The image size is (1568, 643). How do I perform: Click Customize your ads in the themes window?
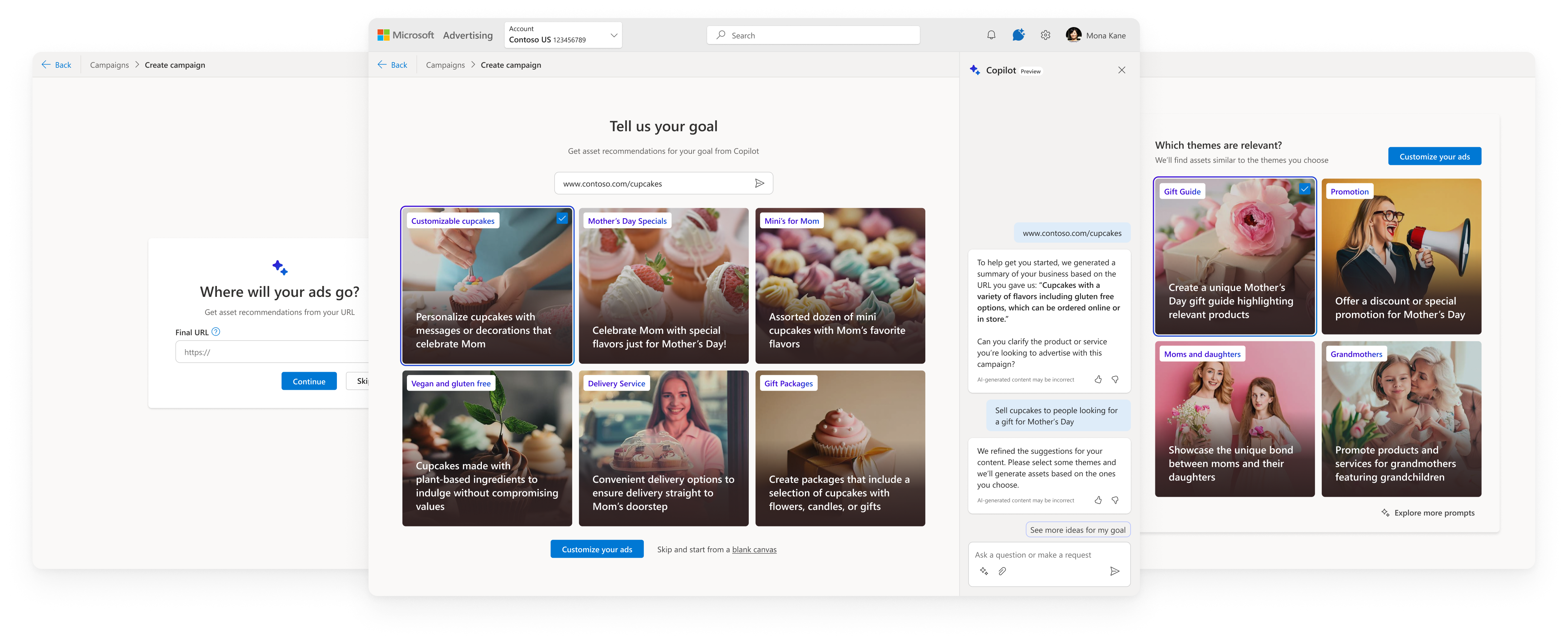(x=1434, y=157)
